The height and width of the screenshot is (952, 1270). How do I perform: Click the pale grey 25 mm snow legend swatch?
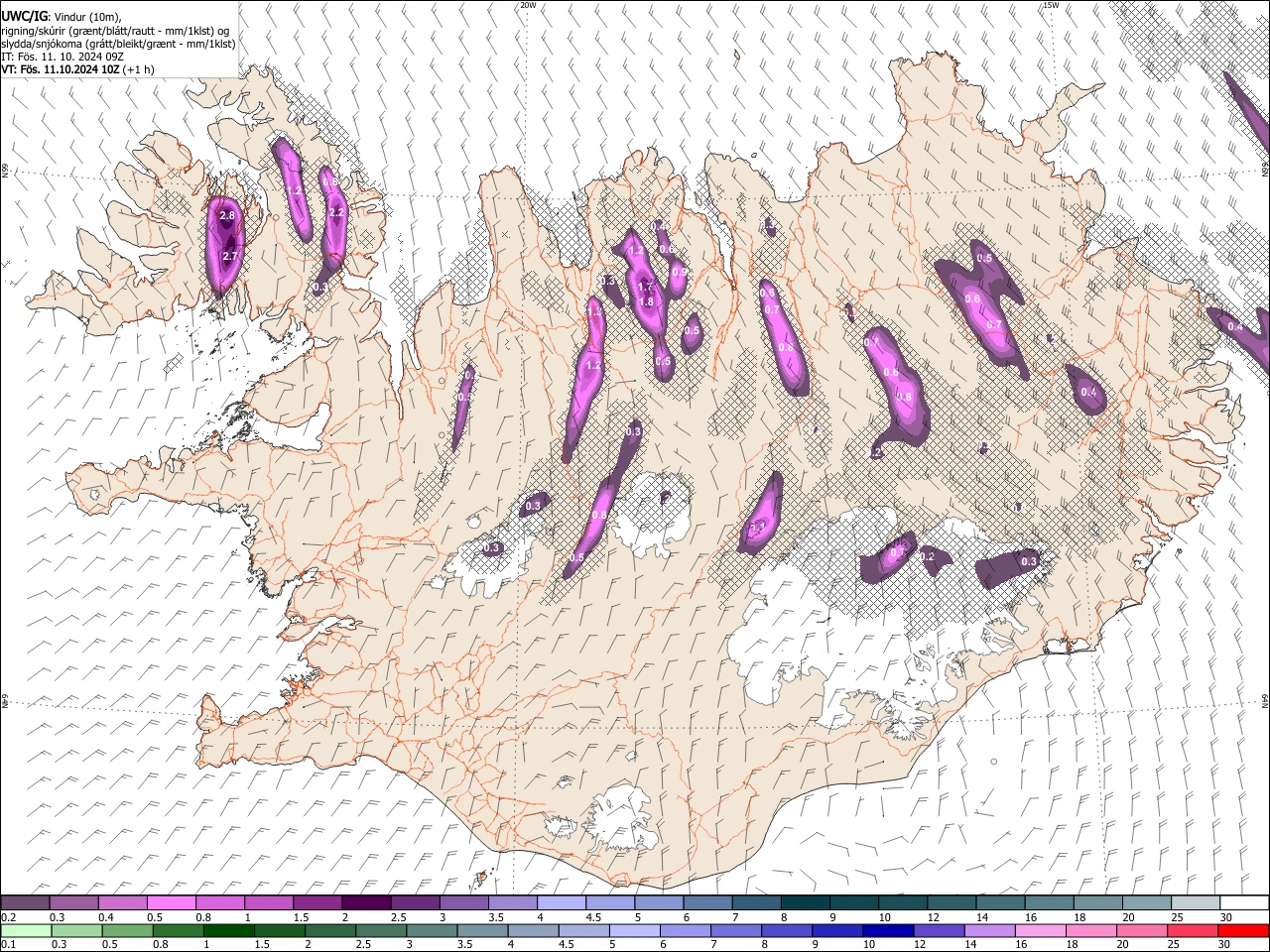tap(1197, 903)
